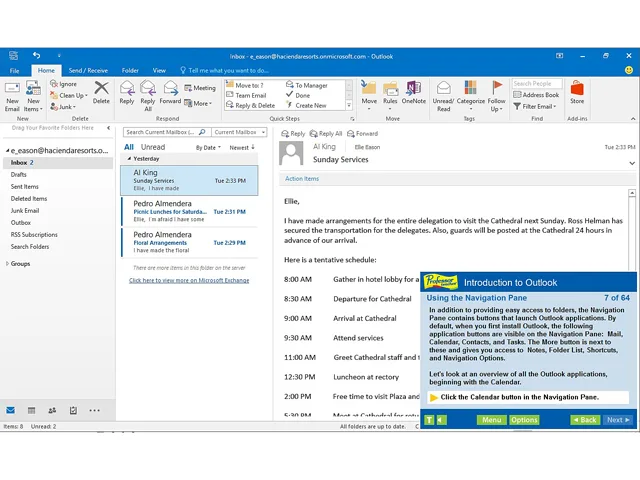Open the Send / Receive ribbon tab

tap(88, 71)
